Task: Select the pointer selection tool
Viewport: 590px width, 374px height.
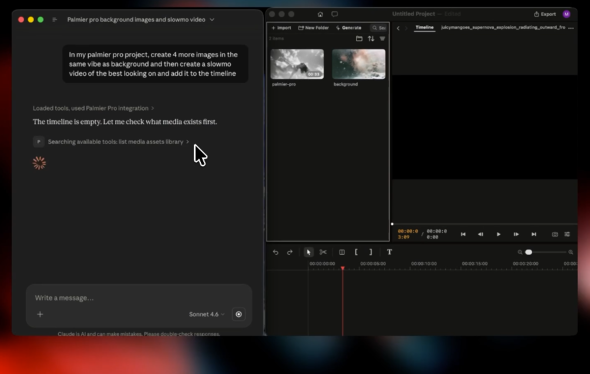Action: pos(309,252)
